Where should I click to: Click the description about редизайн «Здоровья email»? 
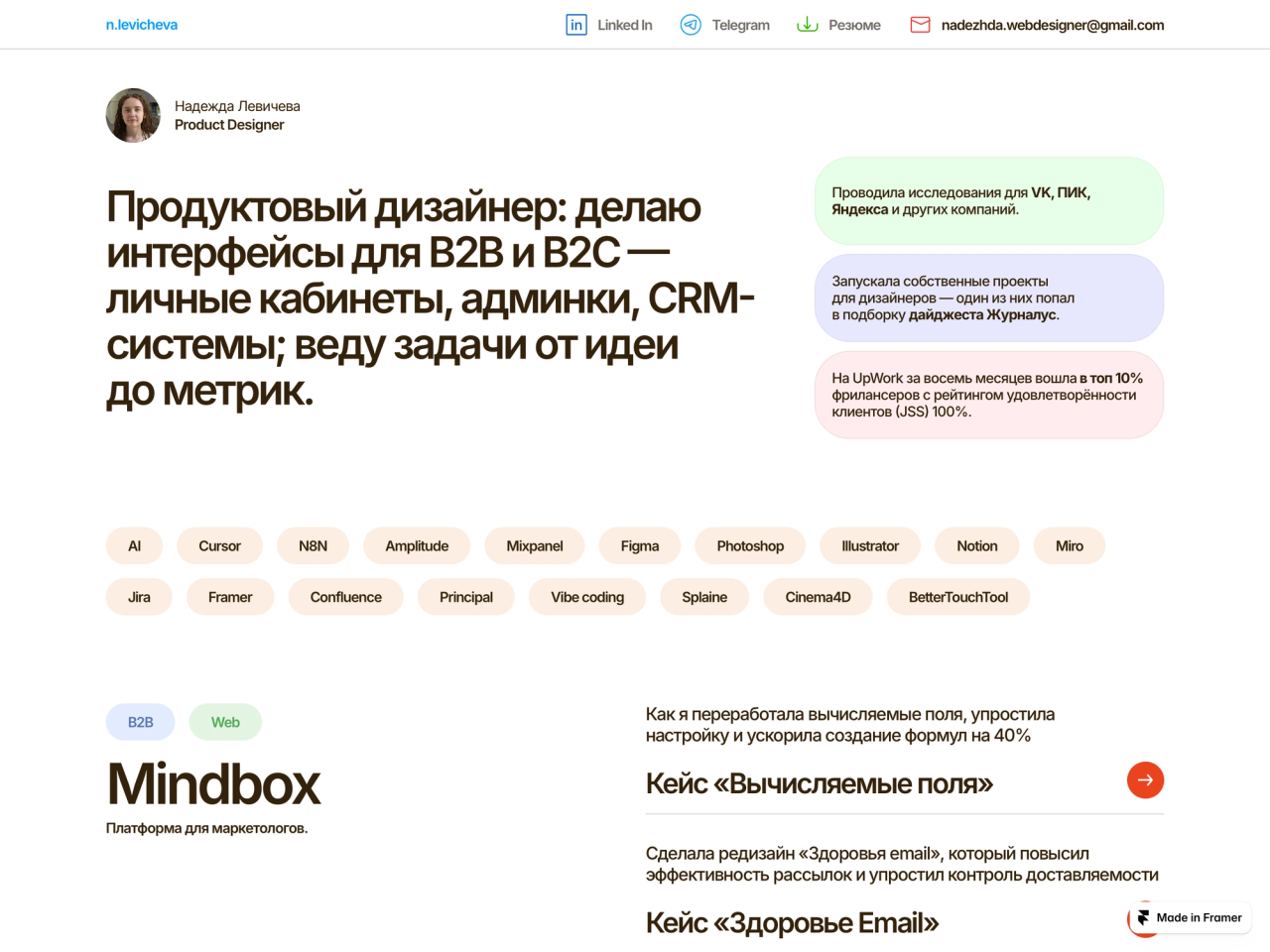tap(902, 864)
